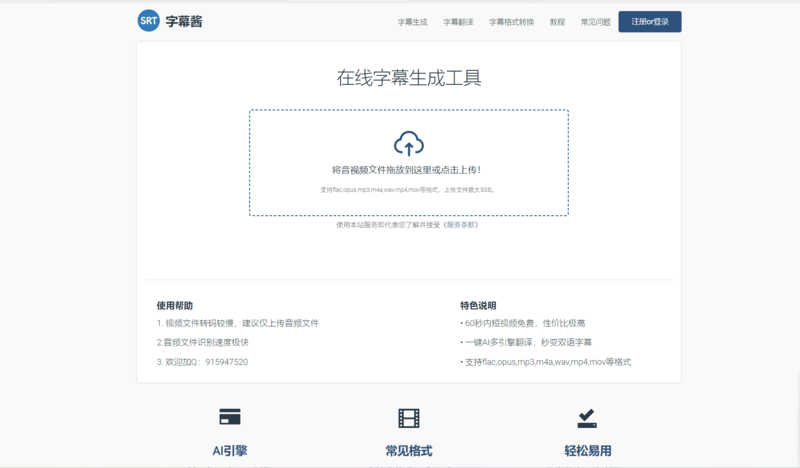Click the dashed upload drop area
The height and width of the screenshot is (468, 800).
[x=409, y=162]
